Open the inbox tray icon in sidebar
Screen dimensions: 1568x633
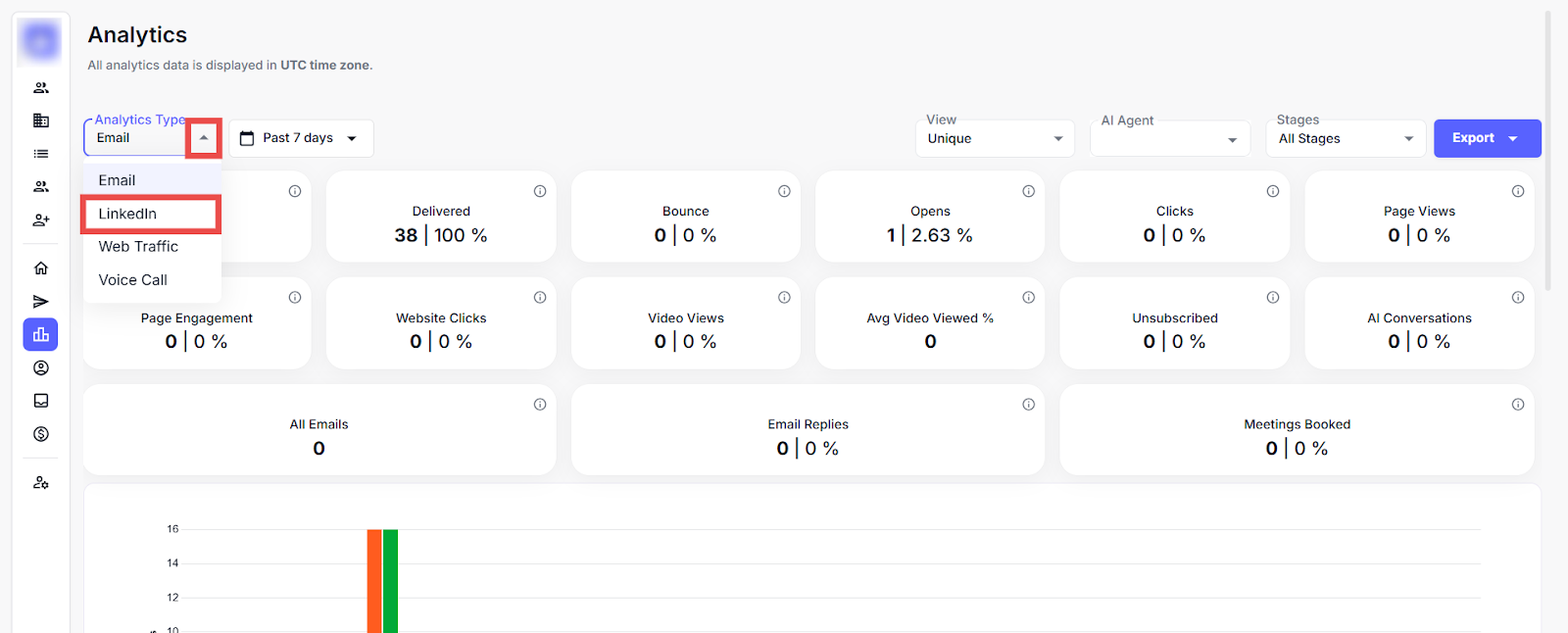pos(41,401)
